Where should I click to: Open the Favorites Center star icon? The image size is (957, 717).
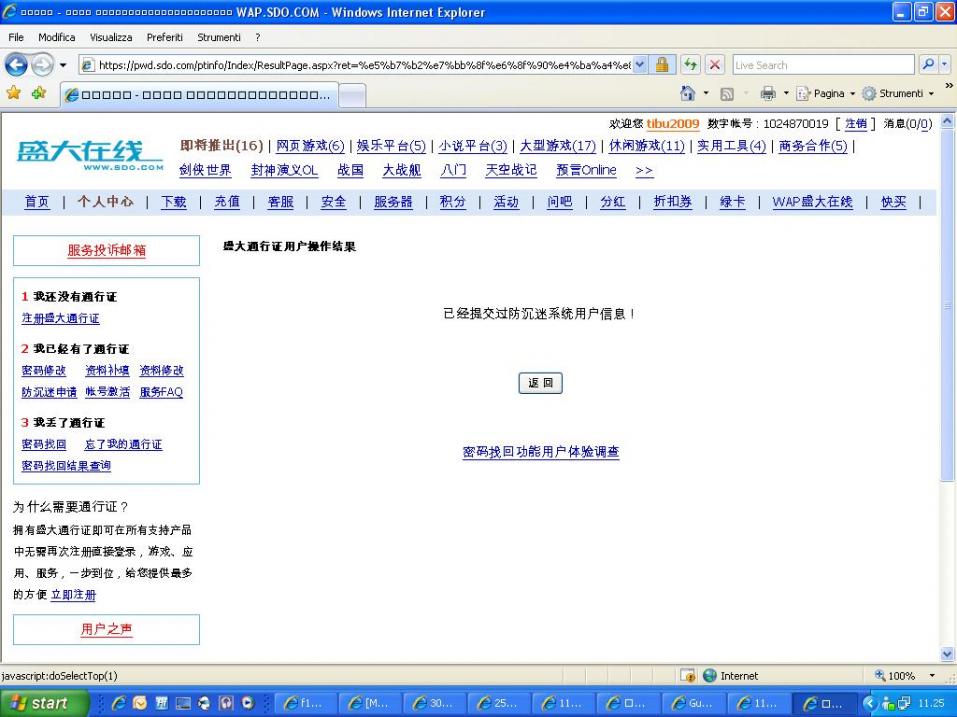click(13, 93)
